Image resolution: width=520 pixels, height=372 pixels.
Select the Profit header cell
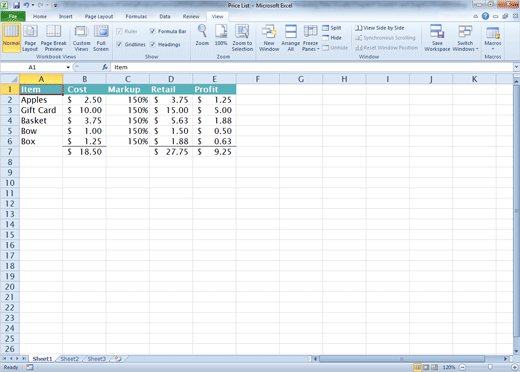(214, 89)
